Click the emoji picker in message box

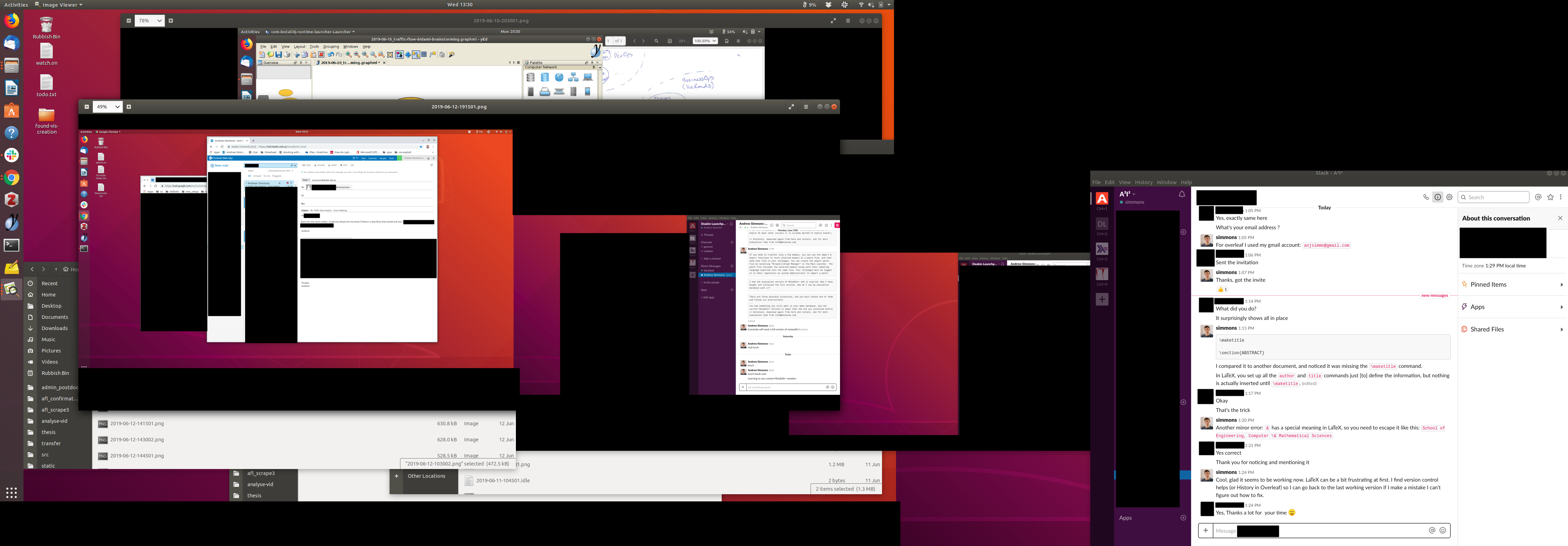(1443, 530)
